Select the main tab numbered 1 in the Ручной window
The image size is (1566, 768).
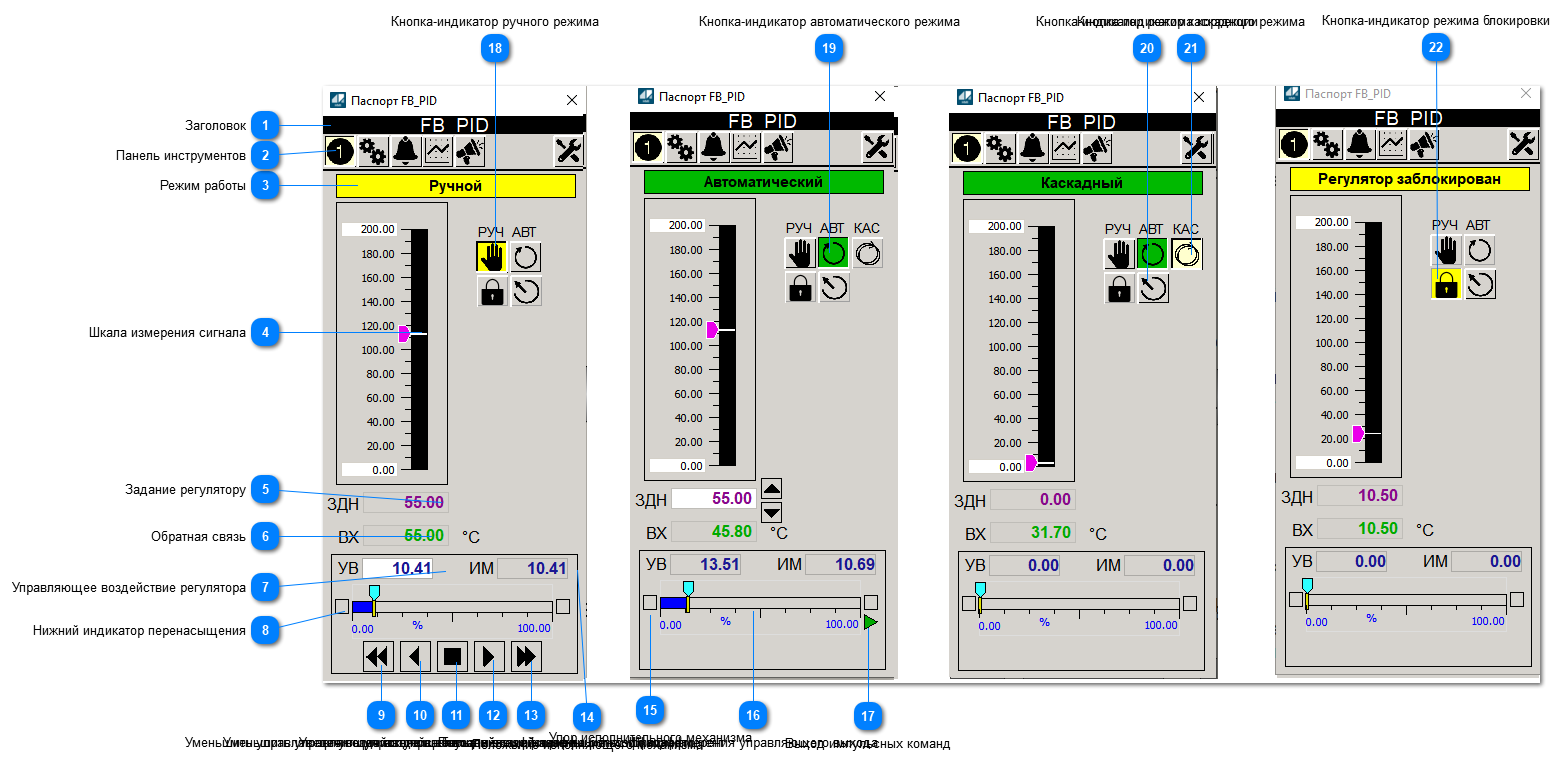tap(340, 151)
